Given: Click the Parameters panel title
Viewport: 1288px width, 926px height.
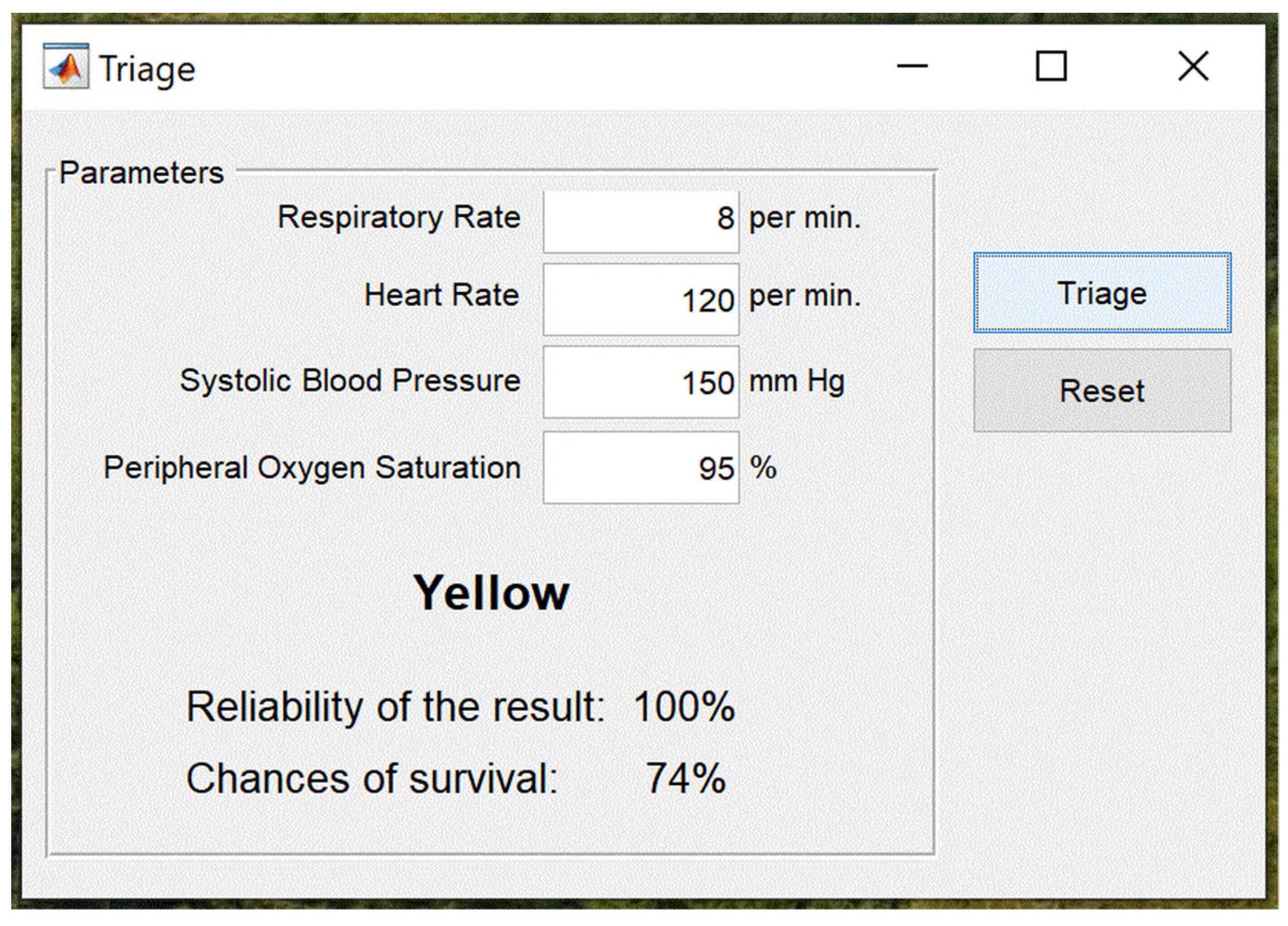Looking at the screenshot, I should (141, 173).
